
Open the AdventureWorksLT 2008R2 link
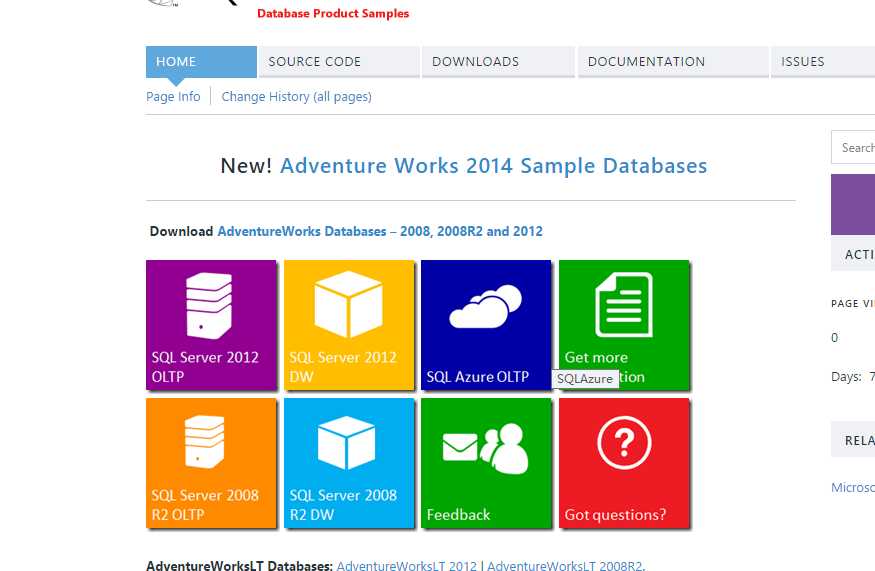[565, 565]
